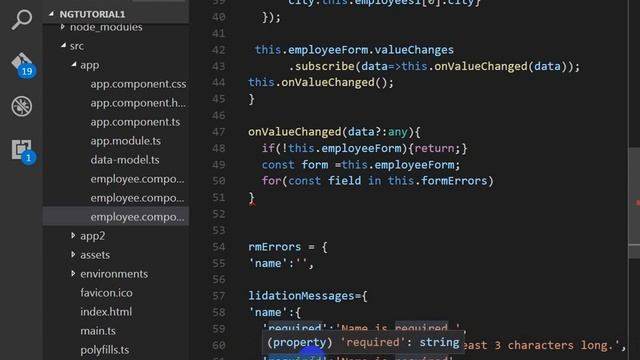
Task: Click 'const form' on line 49
Action: [295, 164]
